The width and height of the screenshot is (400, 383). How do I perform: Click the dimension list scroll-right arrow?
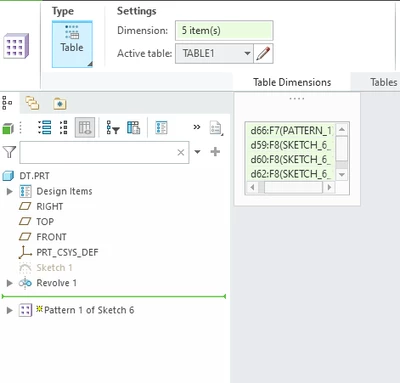(x=329, y=187)
